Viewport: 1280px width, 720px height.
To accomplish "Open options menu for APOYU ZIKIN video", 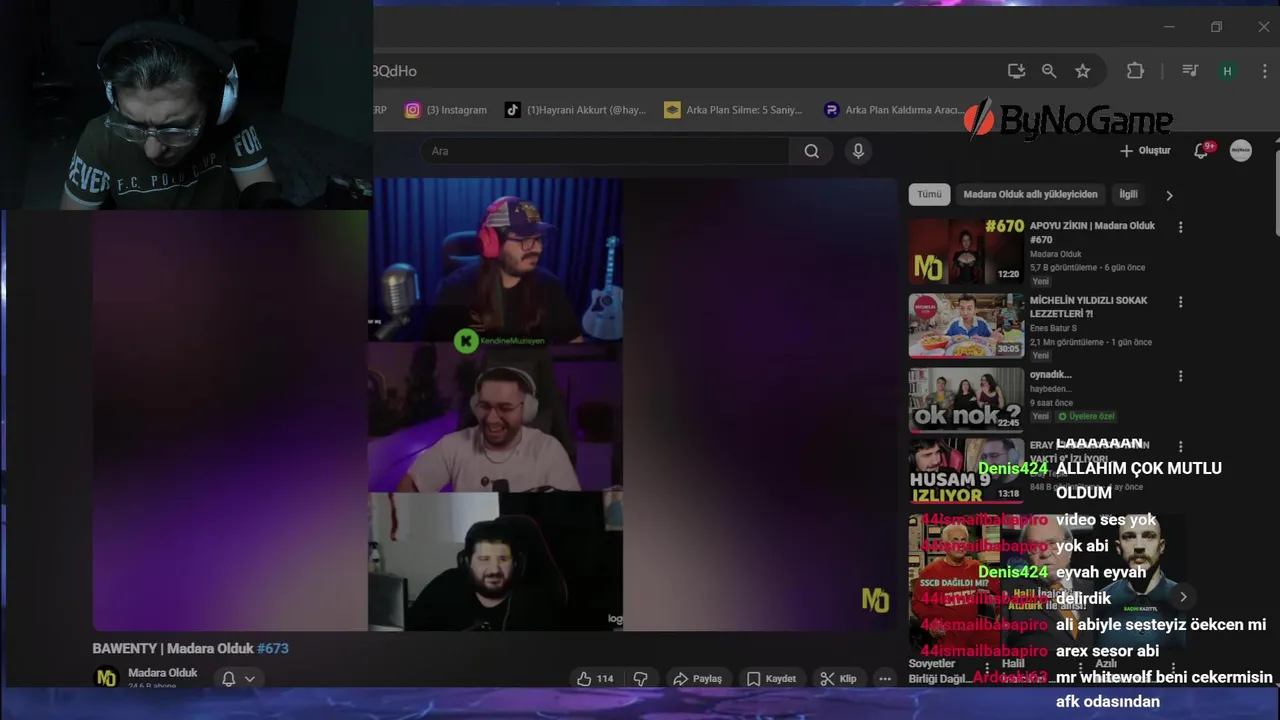I will click(x=1180, y=227).
